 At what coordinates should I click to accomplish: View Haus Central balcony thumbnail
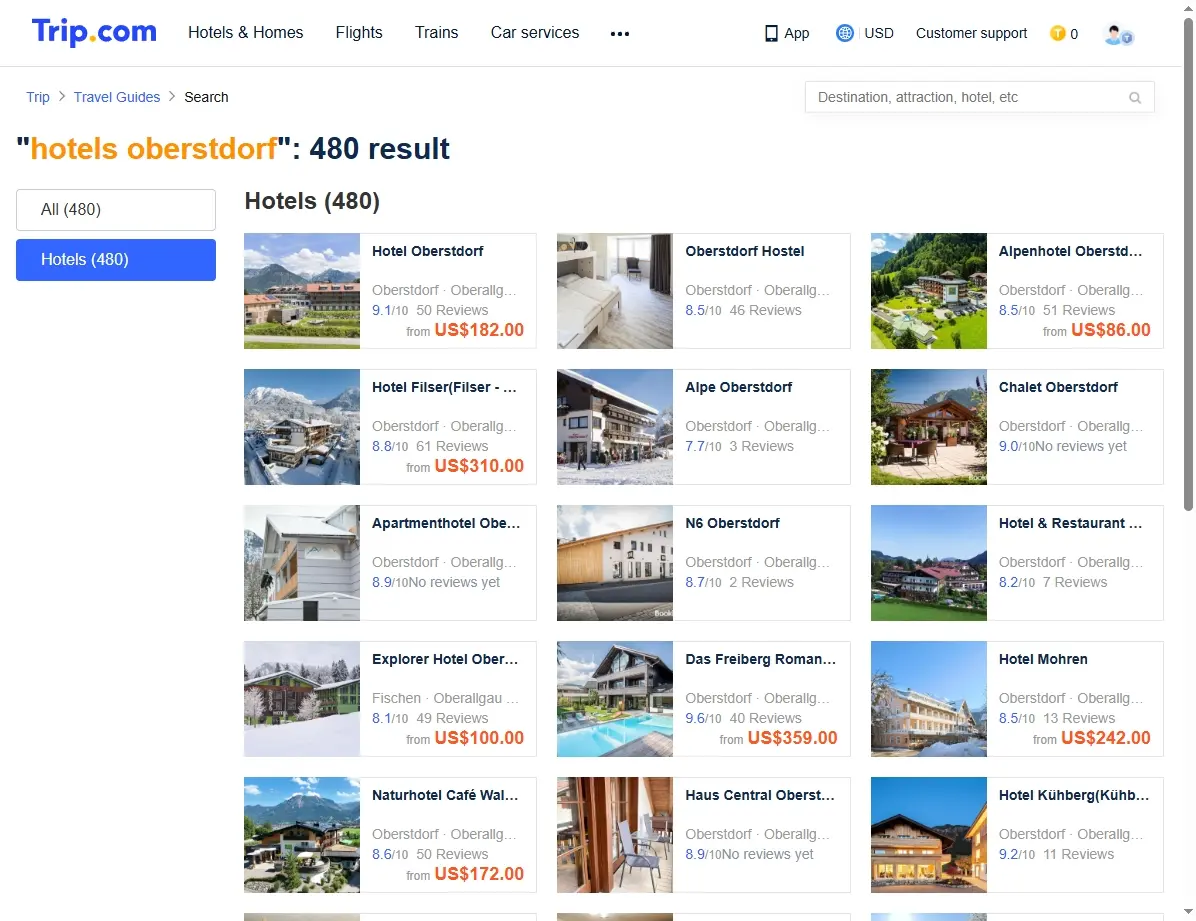coord(615,834)
